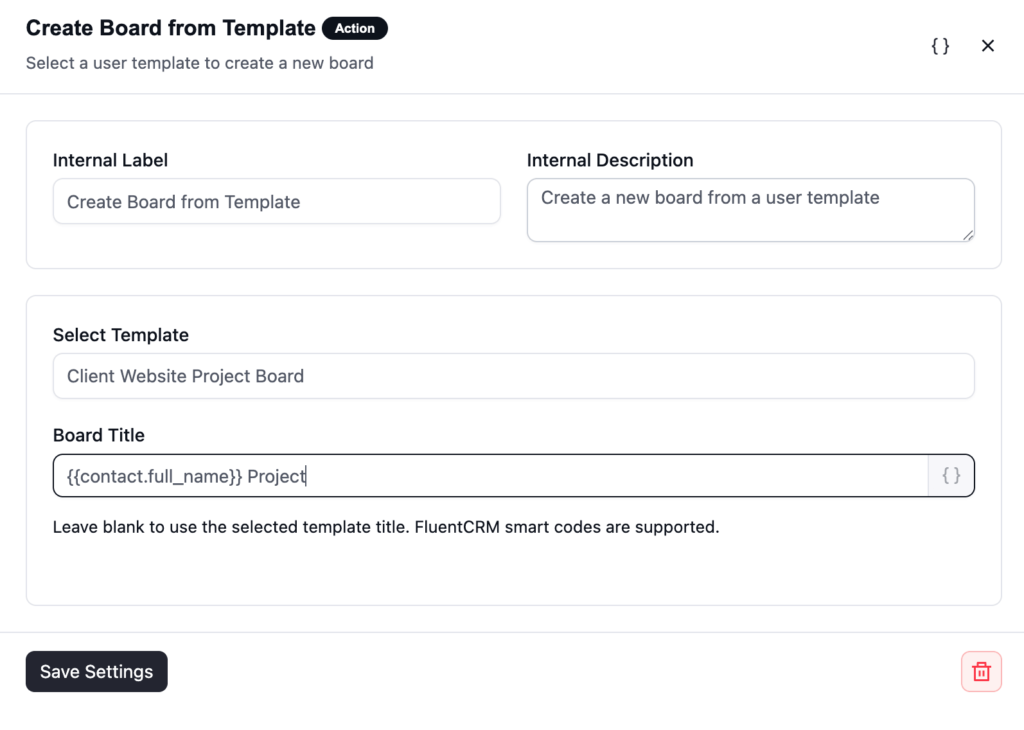Click the subtitle about selecting a user template
This screenshot has height=730, width=1024.
200,63
